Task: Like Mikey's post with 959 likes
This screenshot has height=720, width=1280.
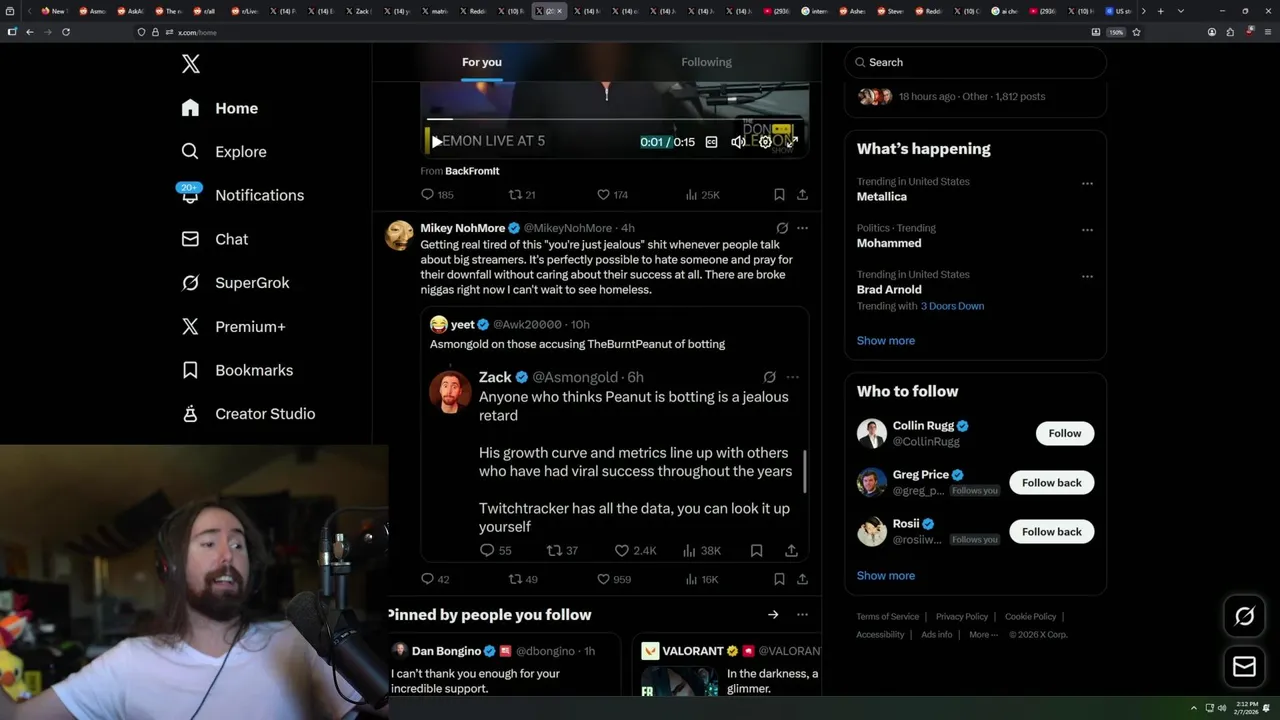Action: [x=614, y=579]
